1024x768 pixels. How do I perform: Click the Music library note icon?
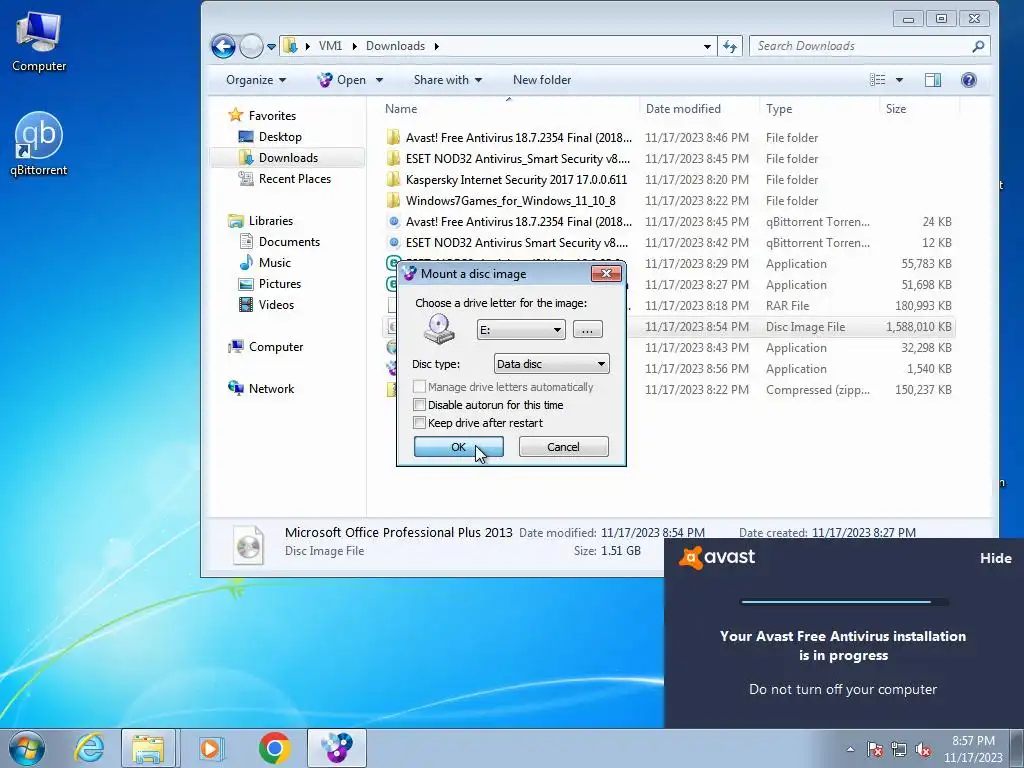coord(246,263)
